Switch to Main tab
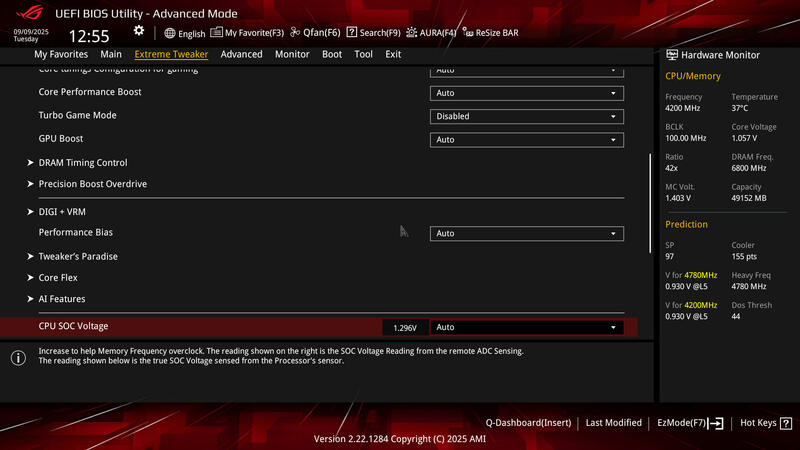This screenshot has width=800, height=450. click(111, 54)
